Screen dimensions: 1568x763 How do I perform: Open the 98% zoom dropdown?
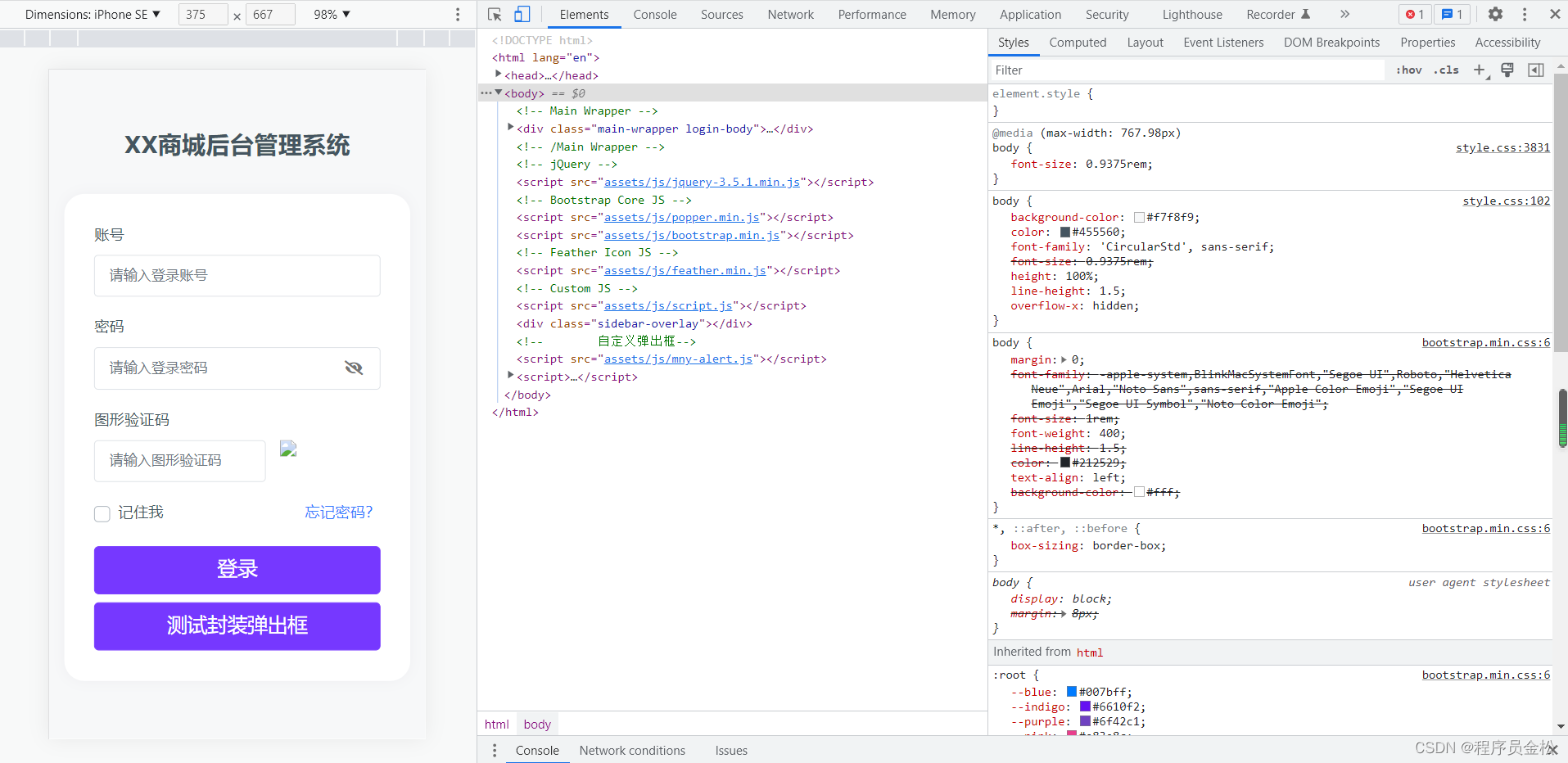tap(332, 14)
